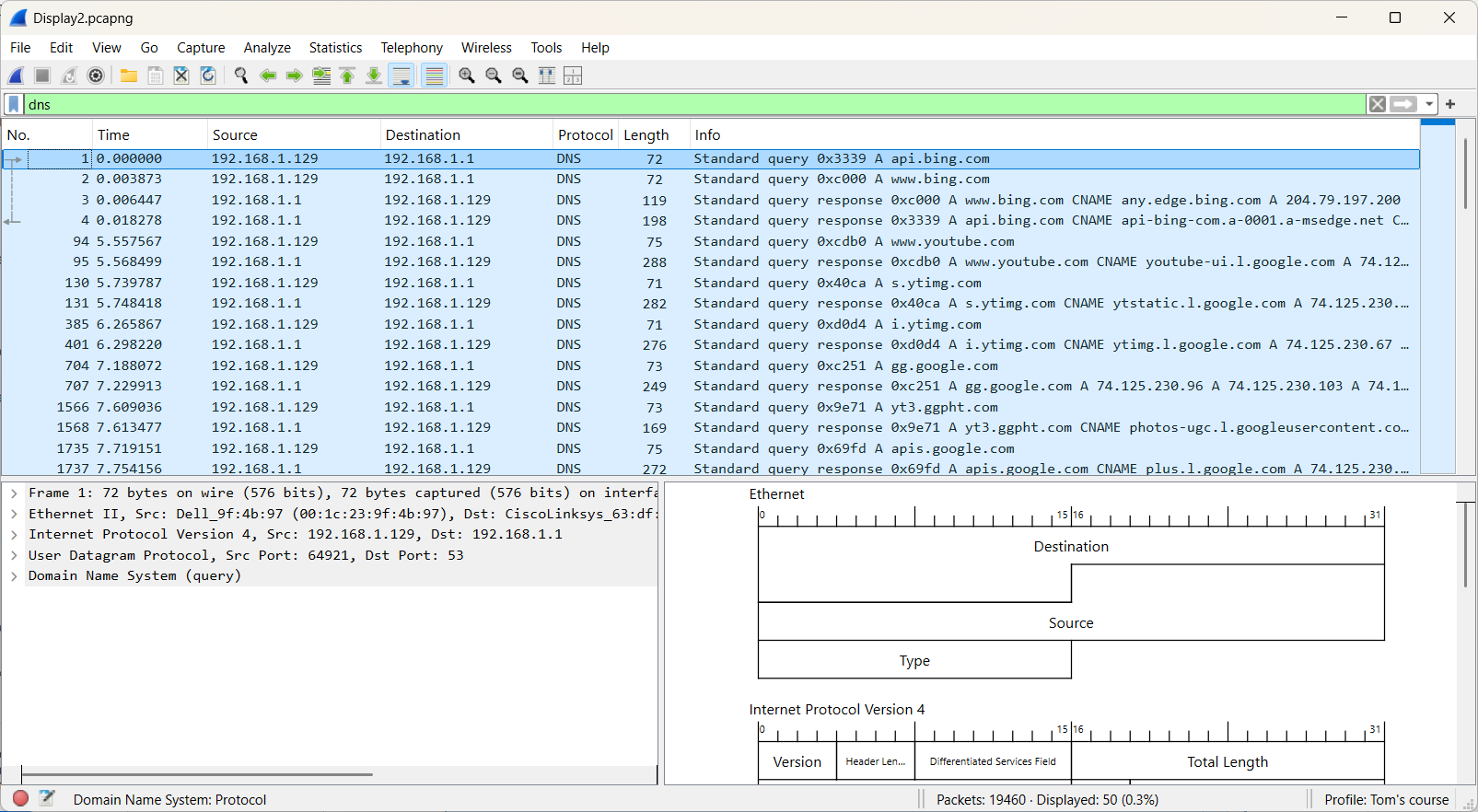Open a capture file with folder icon

pyautogui.click(x=129, y=75)
